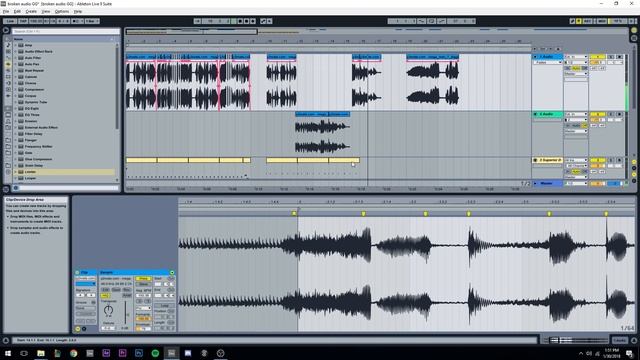Viewport: 640px width, 360px height.
Task: Arm track 1 Audio for recording
Action: 619,57
